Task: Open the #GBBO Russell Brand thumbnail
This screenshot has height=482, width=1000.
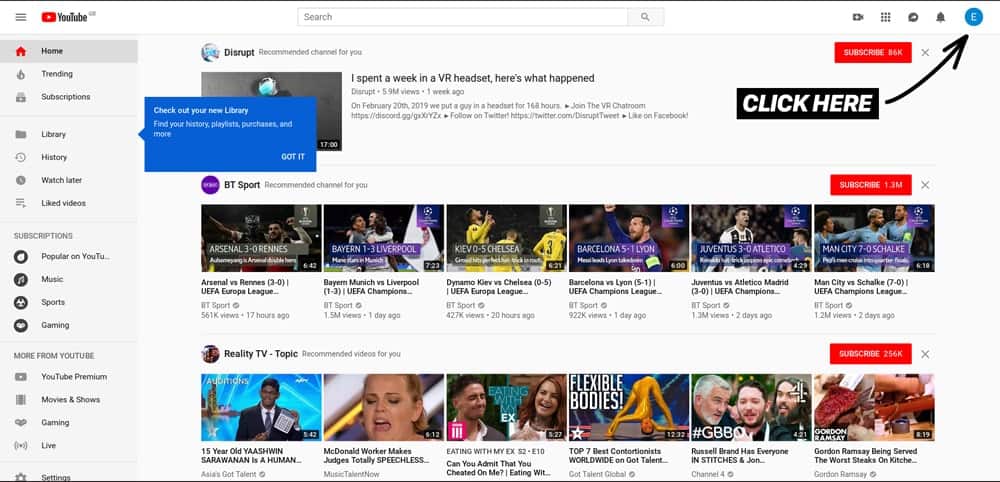Action: (x=751, y=408)
